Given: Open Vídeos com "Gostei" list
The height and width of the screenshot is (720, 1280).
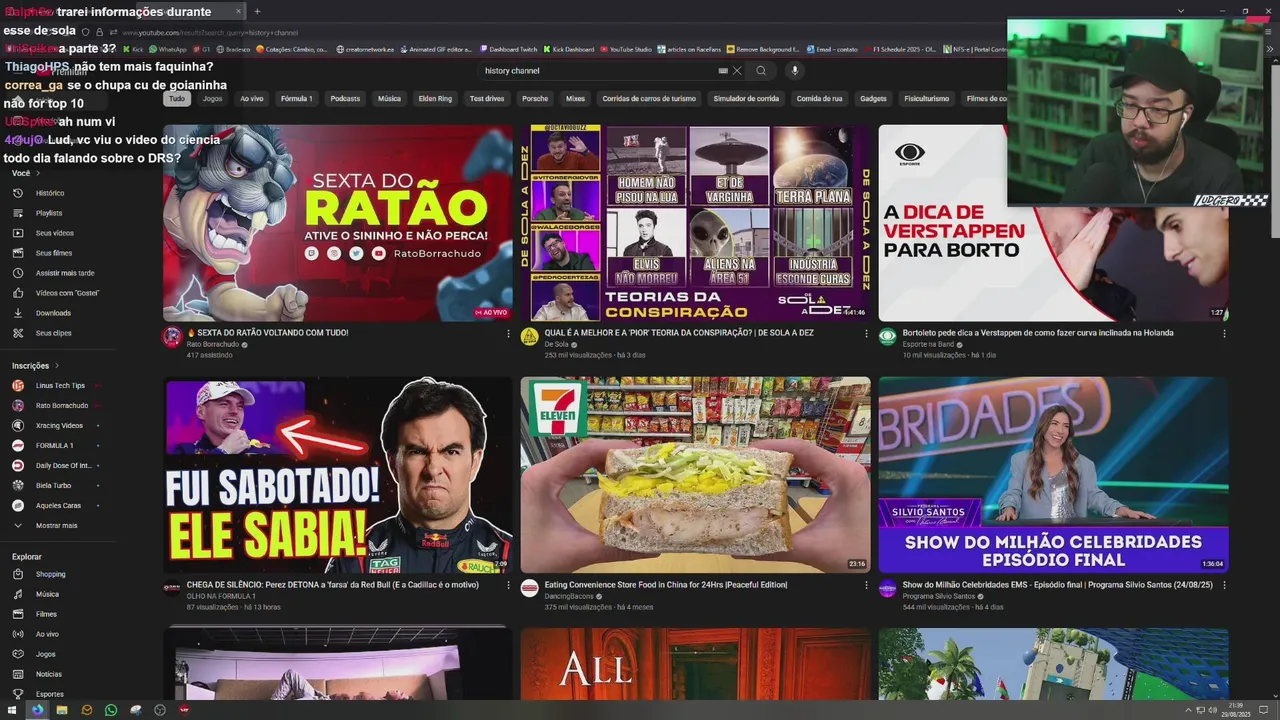Looking at the screenshot, I should tap(67, 293).
